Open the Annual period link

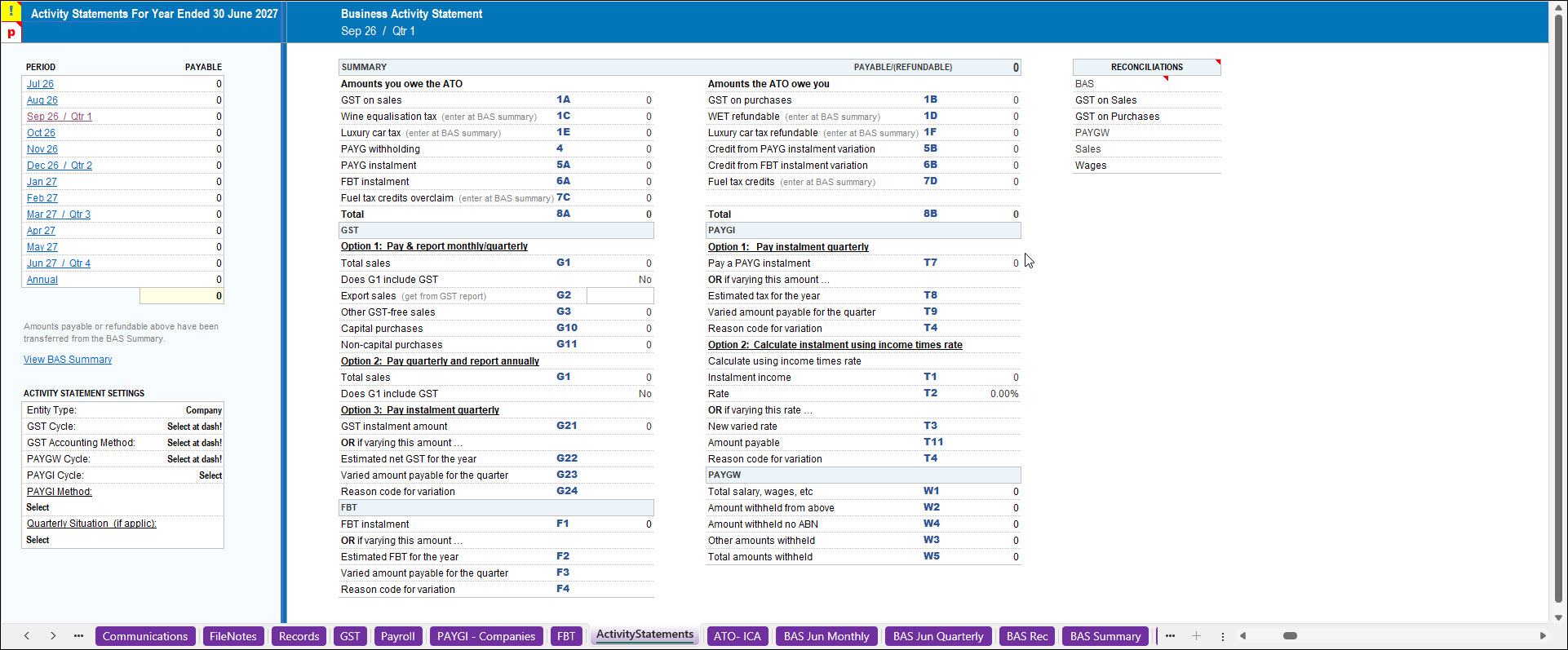42,280
